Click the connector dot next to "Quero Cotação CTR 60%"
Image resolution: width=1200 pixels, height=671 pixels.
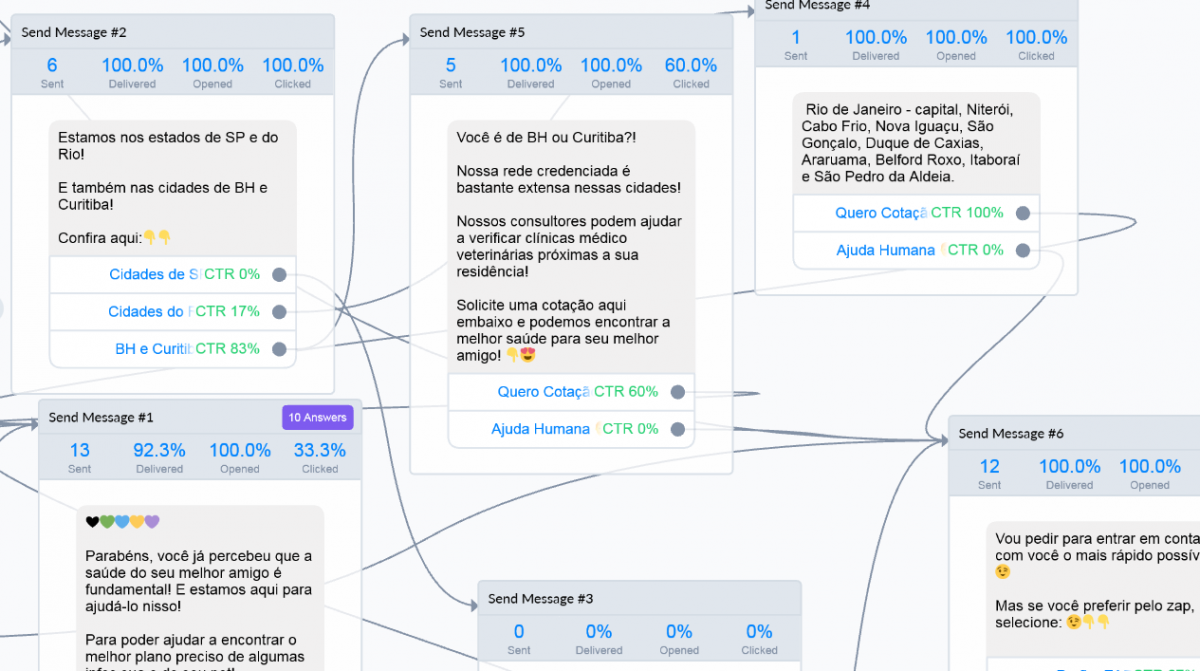point(677,392)
